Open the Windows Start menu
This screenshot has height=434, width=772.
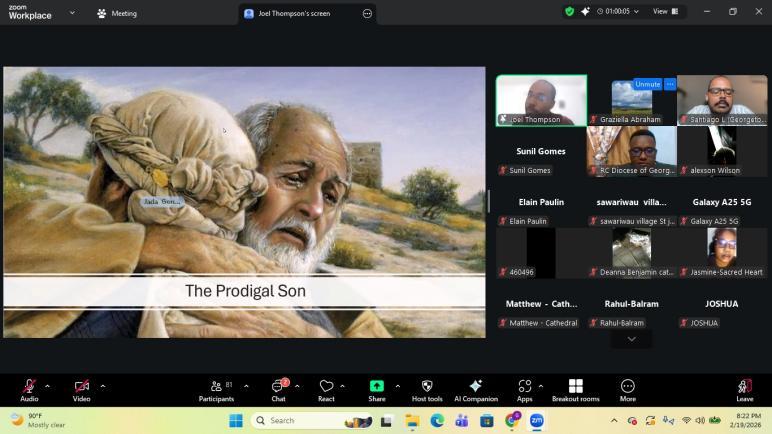(236, 421)
